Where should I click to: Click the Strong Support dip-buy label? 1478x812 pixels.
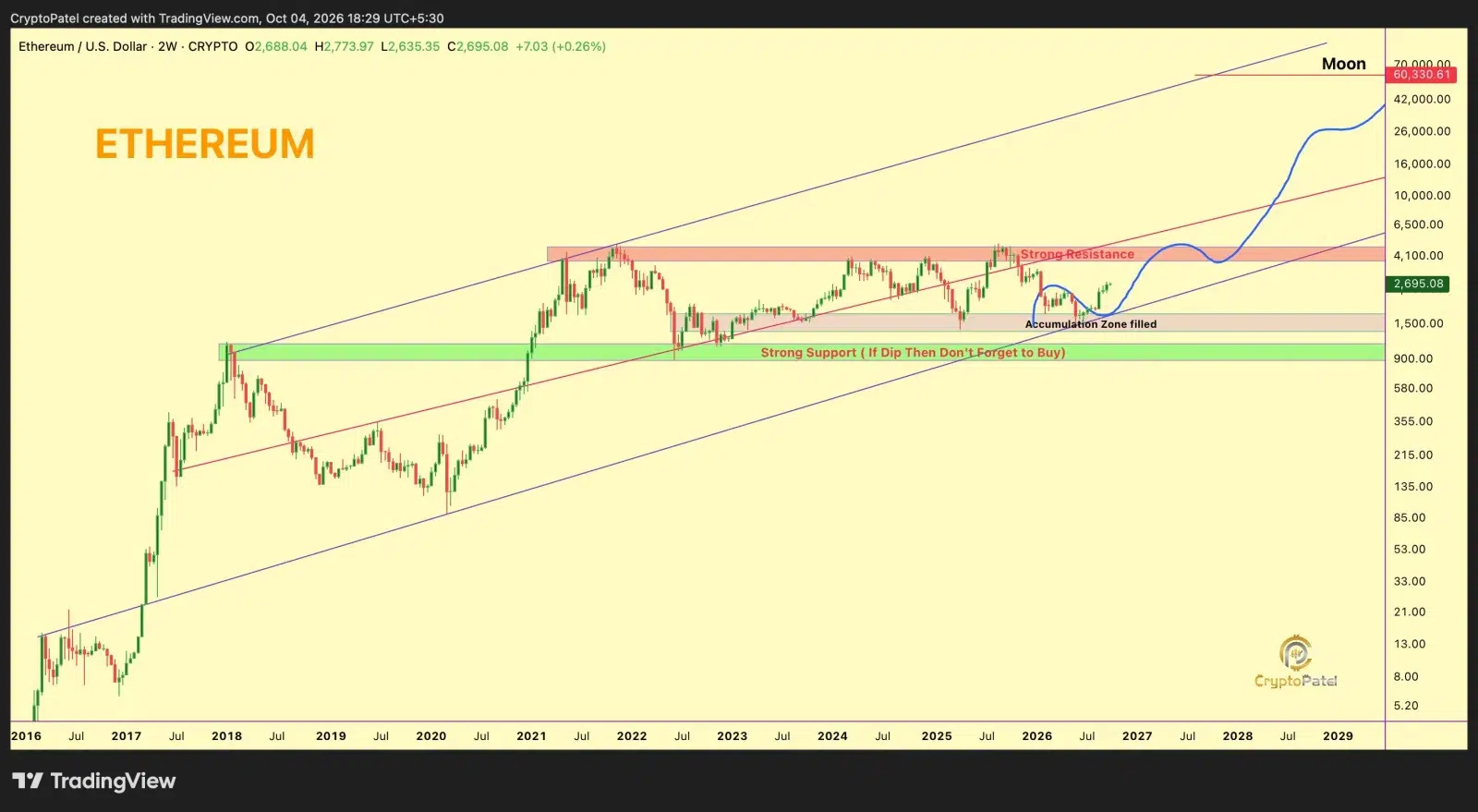click(913, 352)
